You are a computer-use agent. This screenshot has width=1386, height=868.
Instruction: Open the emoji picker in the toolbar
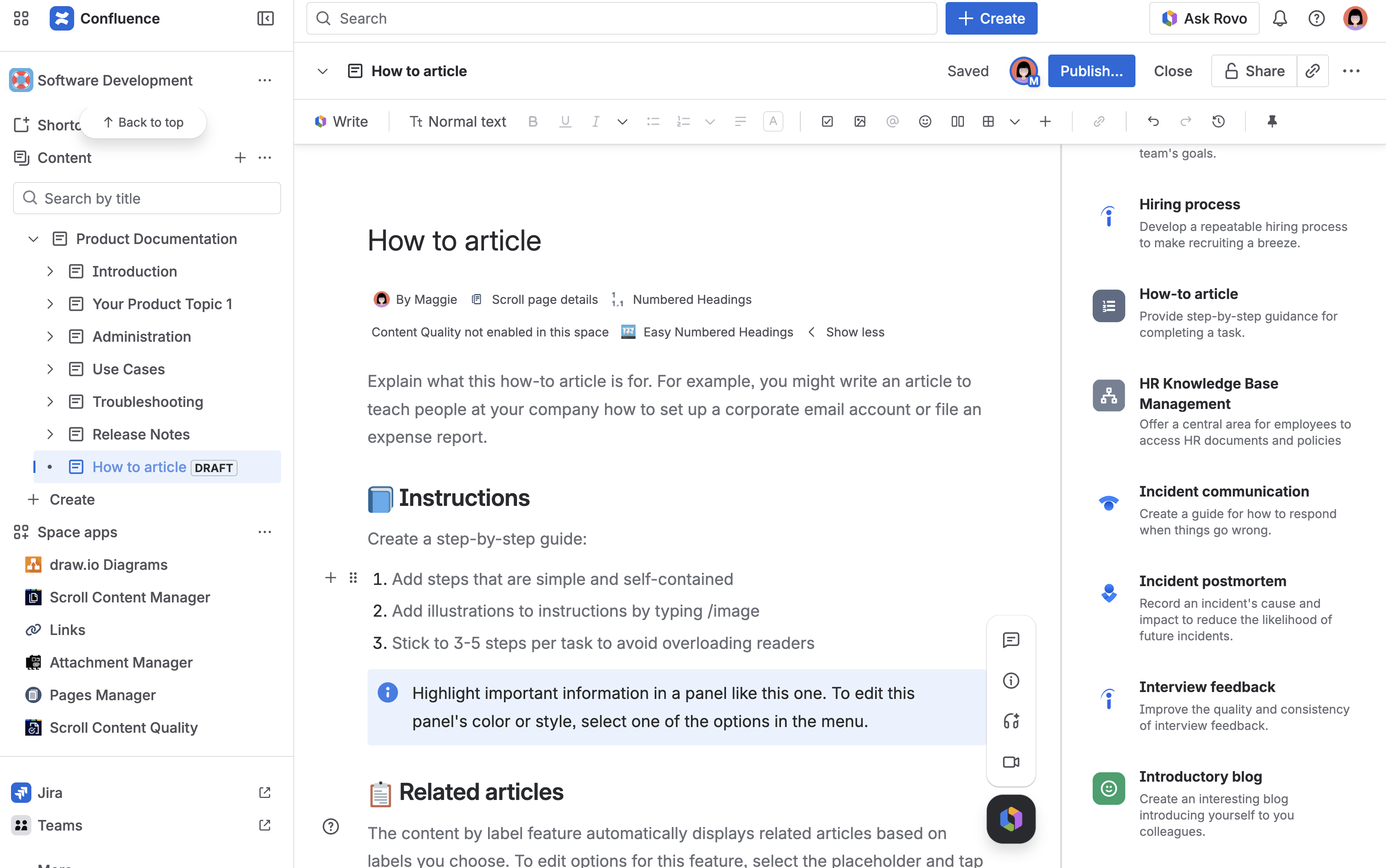click(924, 121)
